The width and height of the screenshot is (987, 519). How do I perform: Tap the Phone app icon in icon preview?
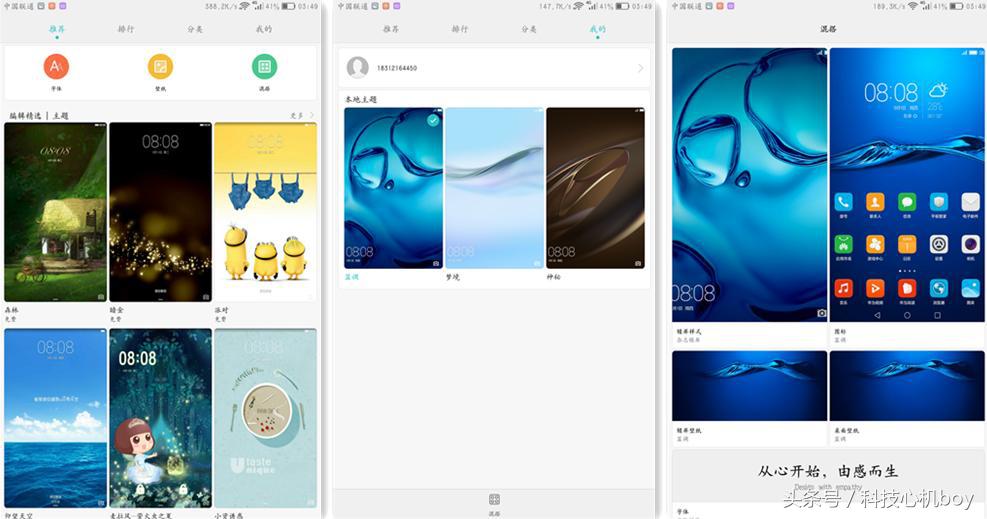(843, 202)
